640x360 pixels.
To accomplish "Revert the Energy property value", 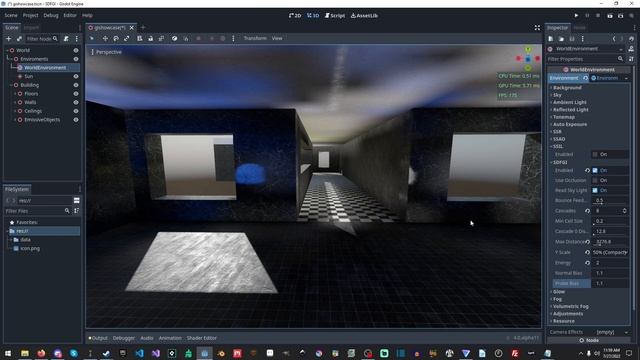I will coord(587,263).
